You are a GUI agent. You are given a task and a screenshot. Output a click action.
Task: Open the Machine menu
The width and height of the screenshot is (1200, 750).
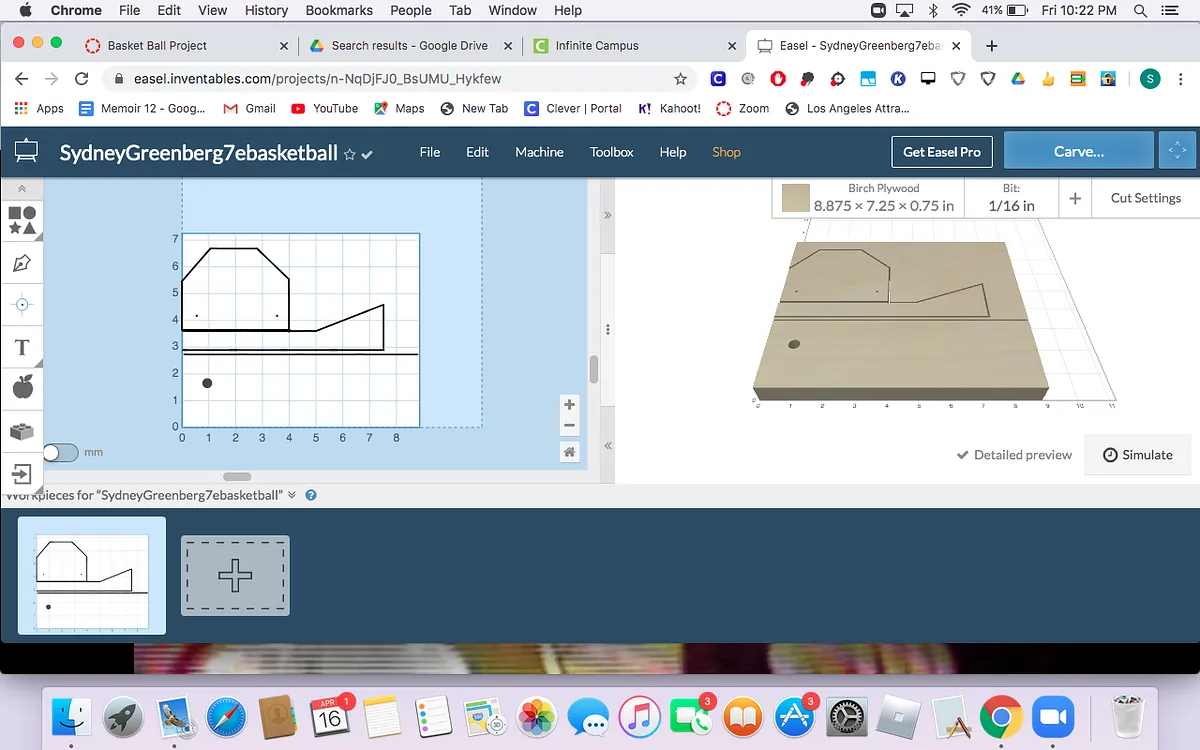click(539, 152)
